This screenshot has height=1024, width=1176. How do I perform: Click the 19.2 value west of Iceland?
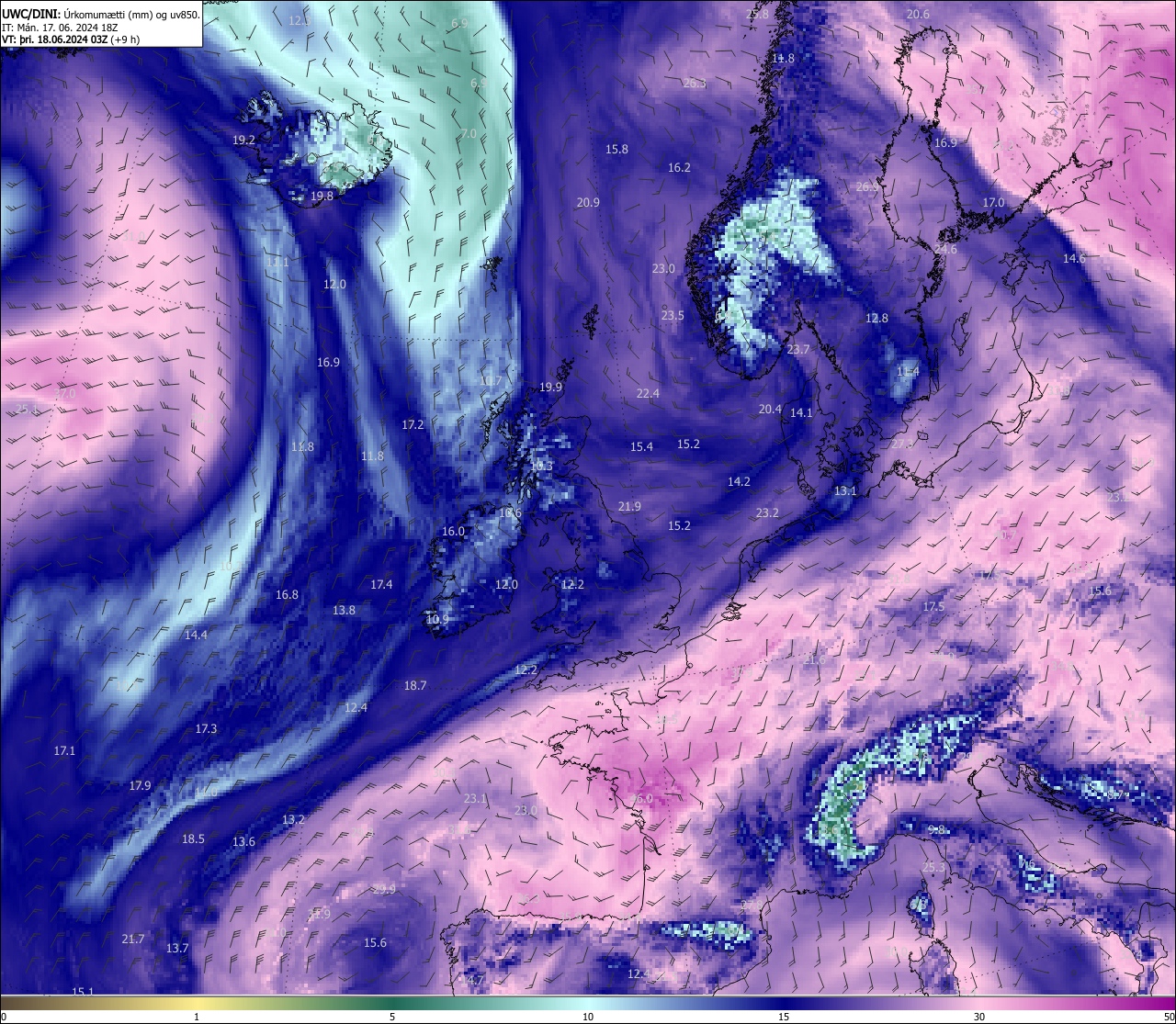tap(243, 141)
